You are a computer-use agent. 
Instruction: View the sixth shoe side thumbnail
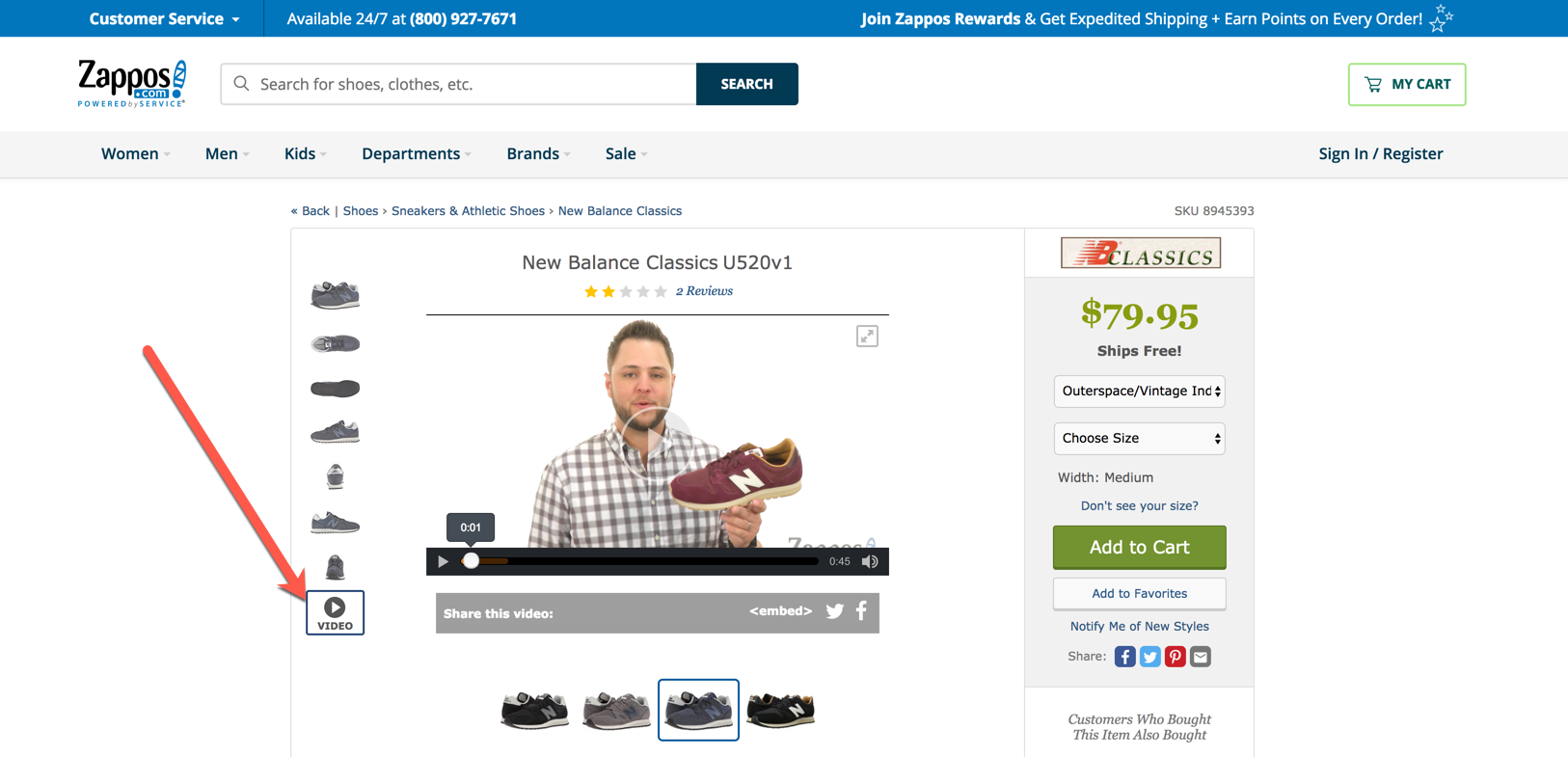click(x=335, y=523)
